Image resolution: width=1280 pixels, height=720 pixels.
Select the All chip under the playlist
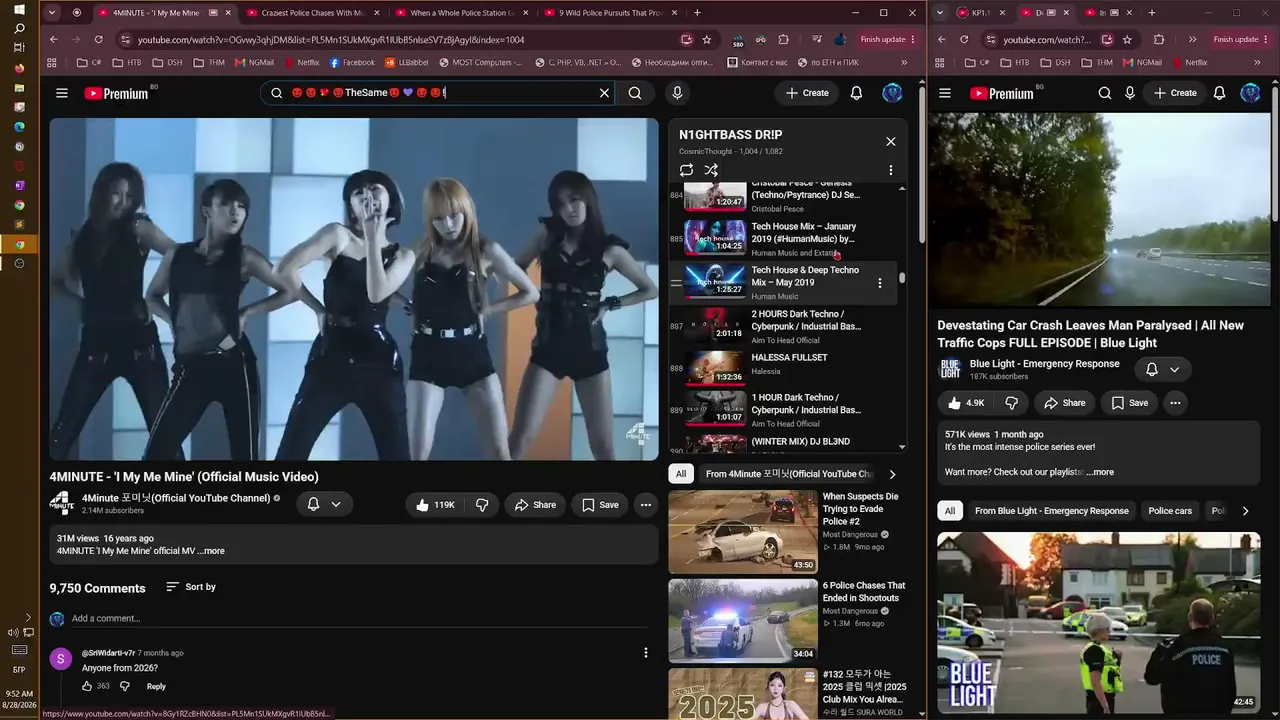coord(681,474)
